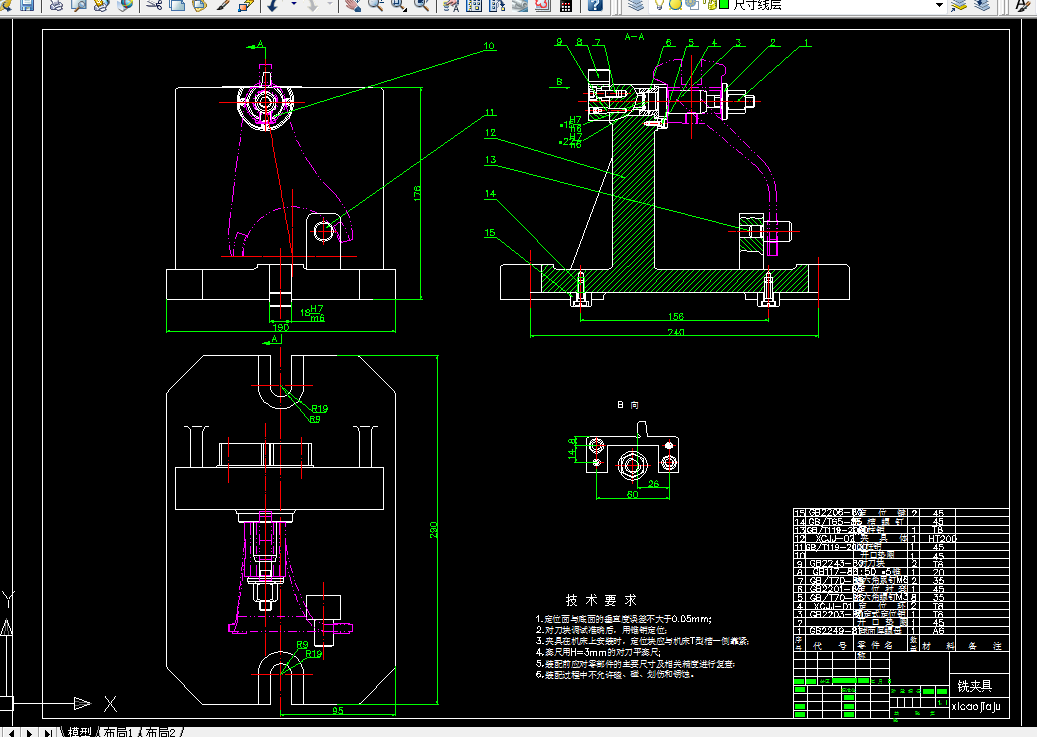The width and height of the screenshot is (1037, 737).
Task: Open the Markup Set Manager icon
Action: [542, 5]
